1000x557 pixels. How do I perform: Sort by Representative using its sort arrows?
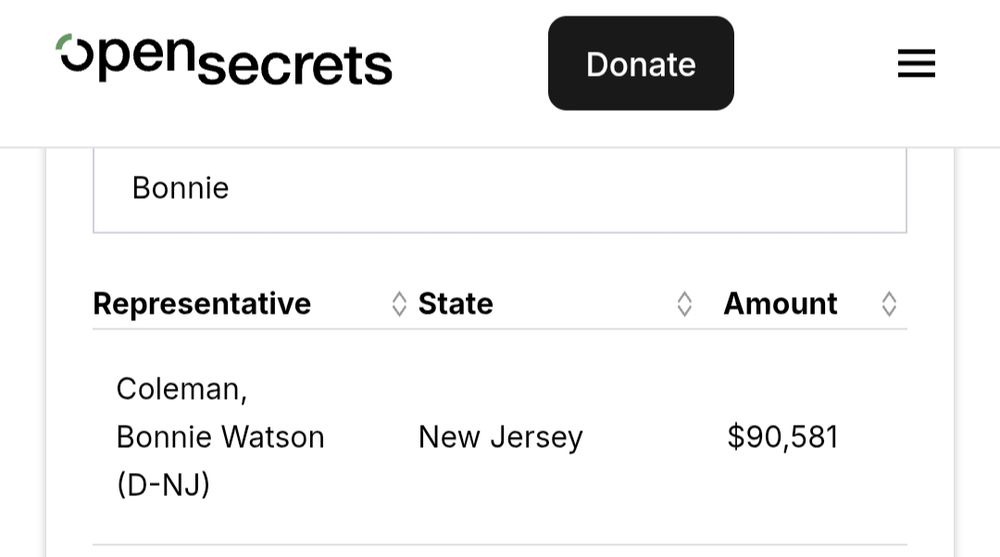(399, 304)
